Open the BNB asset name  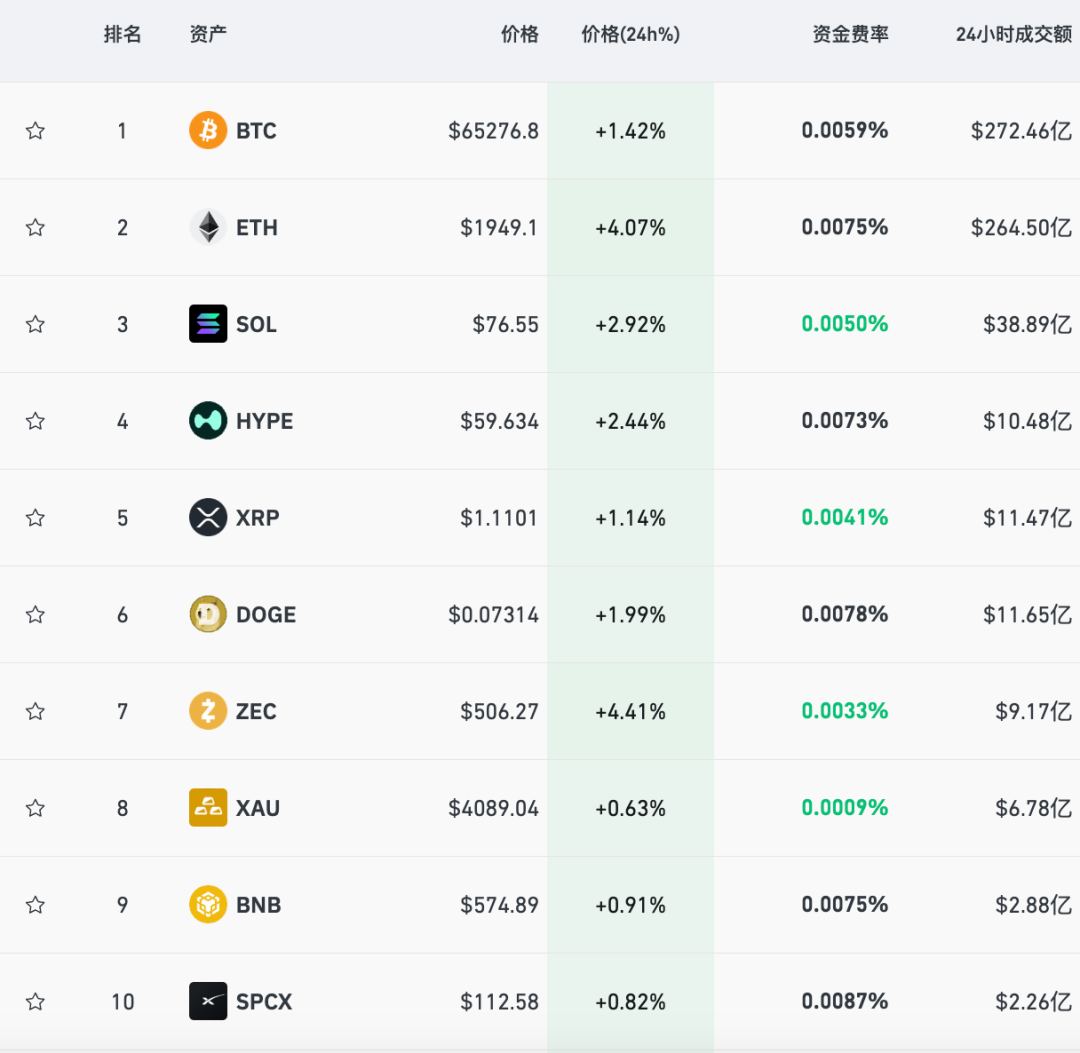[258, 905]
